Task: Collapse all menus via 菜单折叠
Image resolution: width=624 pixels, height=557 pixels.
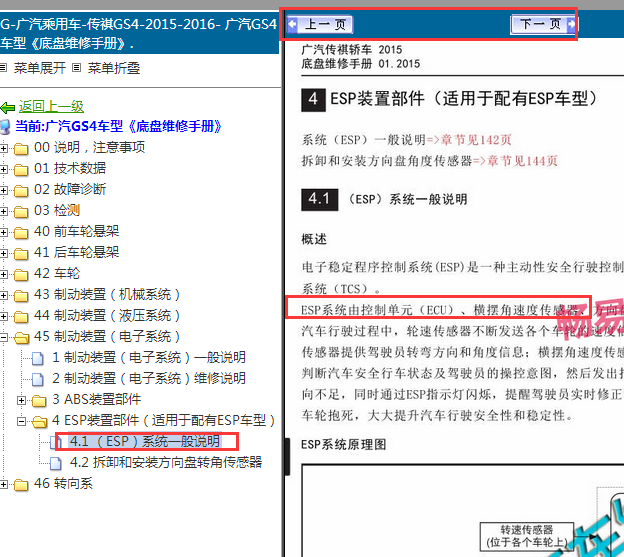Action: pyautogui.click(x=114, y=68)
